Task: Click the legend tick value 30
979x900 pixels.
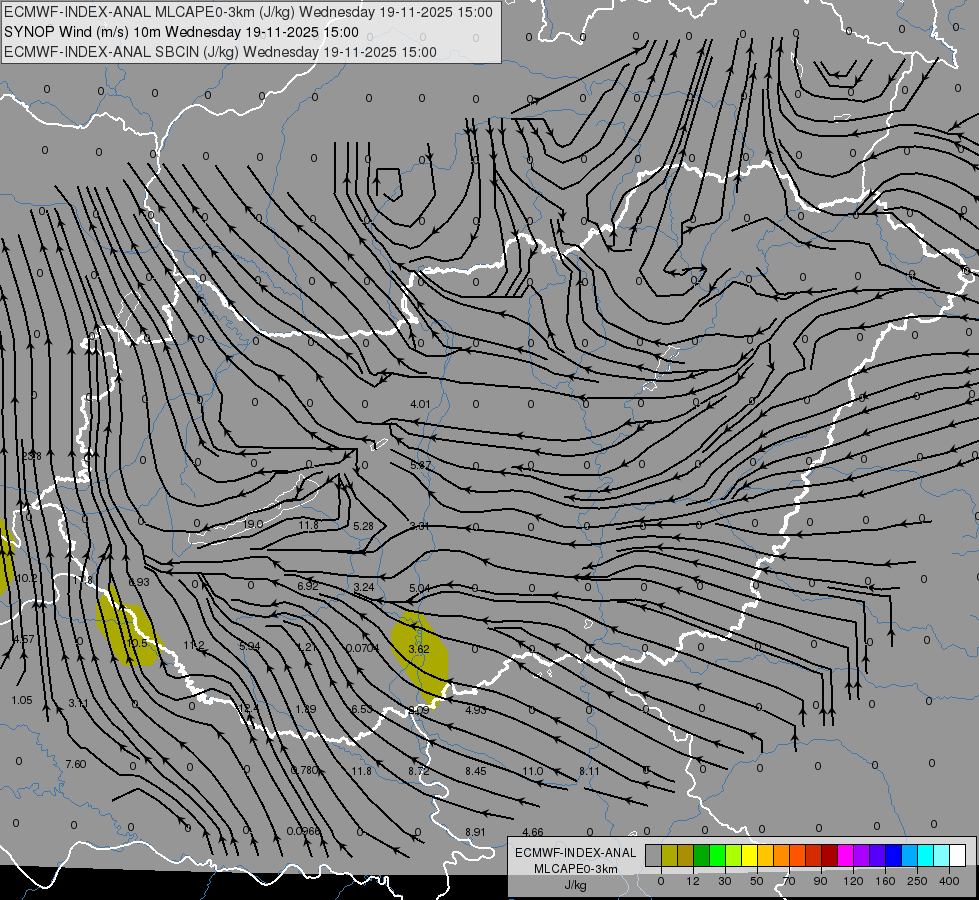Action: tap(725, 881)
